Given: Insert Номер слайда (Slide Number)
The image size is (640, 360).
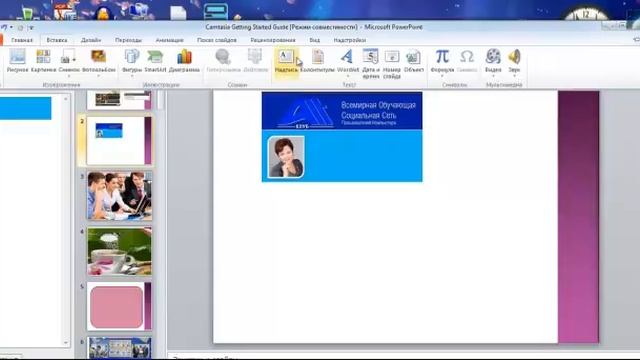Looking at the screenshot, I should (392, 63).
